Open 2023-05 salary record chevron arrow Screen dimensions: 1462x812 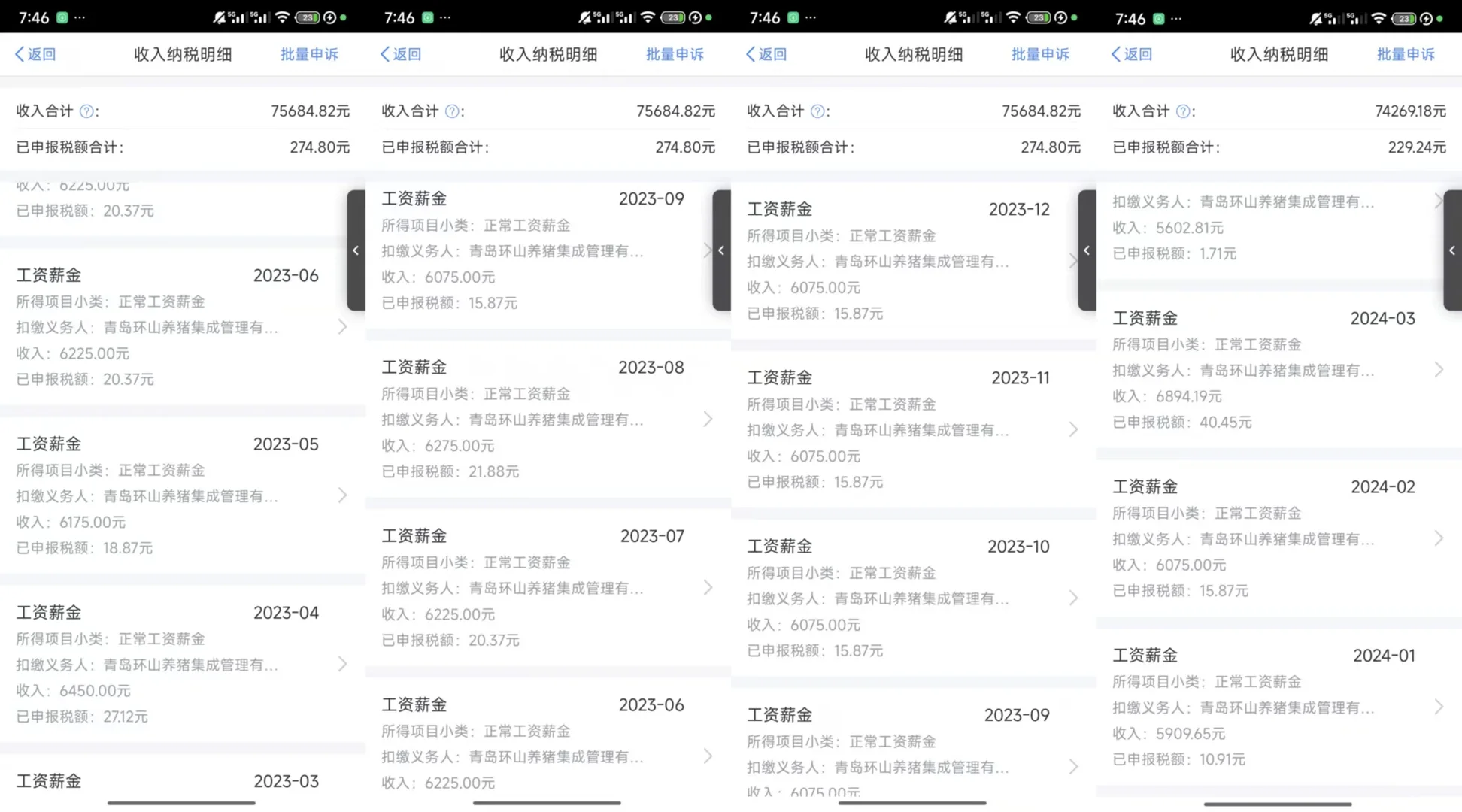coord(342,495)
